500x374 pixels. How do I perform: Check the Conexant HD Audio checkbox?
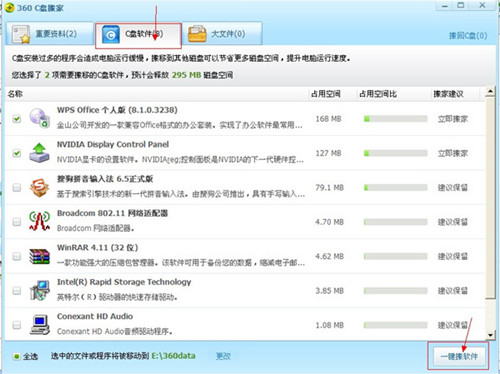[17, 325]
